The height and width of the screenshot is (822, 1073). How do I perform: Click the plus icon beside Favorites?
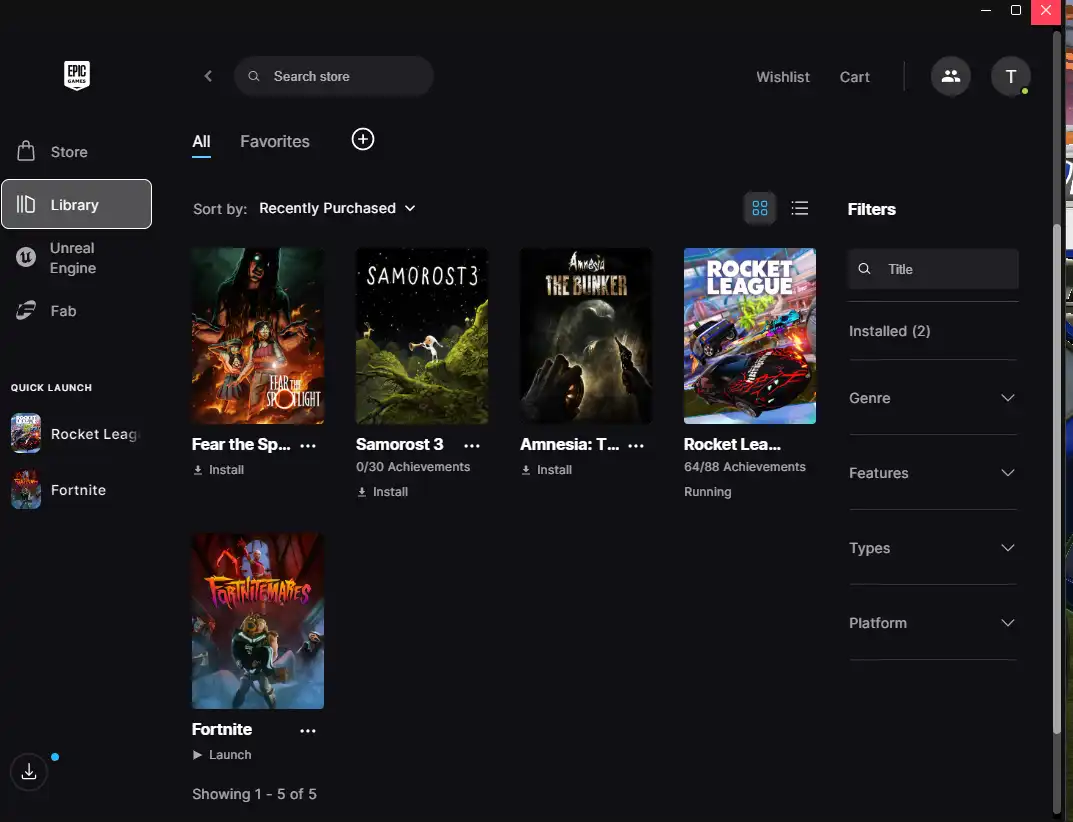click(363, 140)
